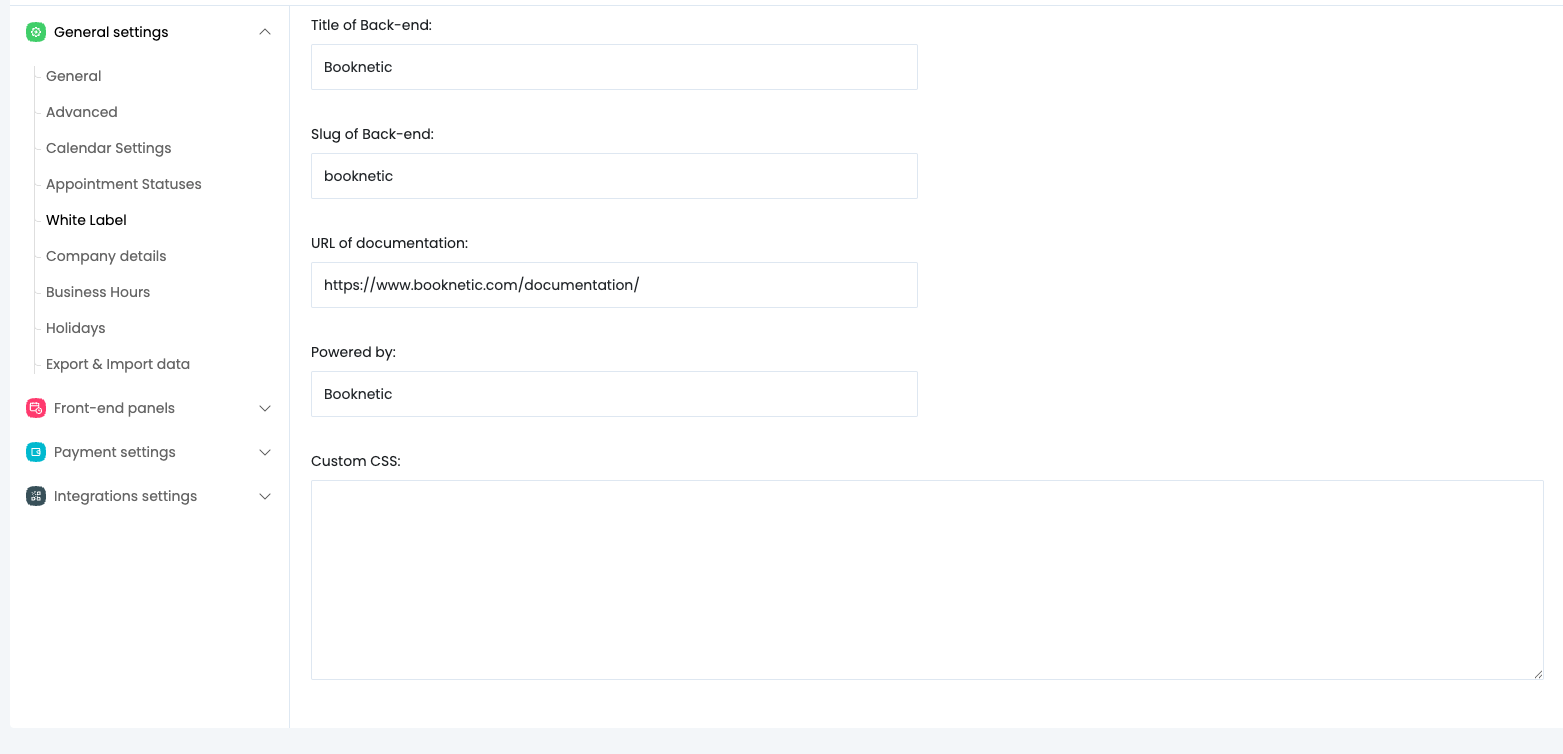Image resolution: width=1563 pixels, height=754 pixels.
Task: Grab the Custom CSS textarea resize handle
Action: pos(1538,674)
